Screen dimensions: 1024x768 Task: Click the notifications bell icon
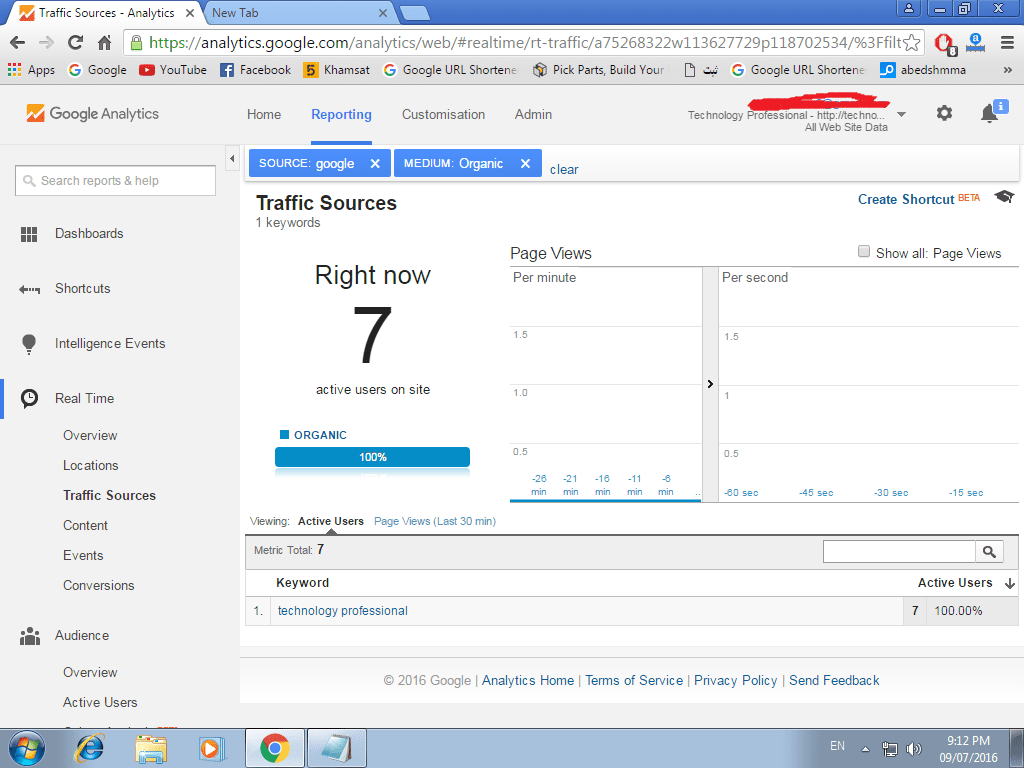tap(989, 114)
